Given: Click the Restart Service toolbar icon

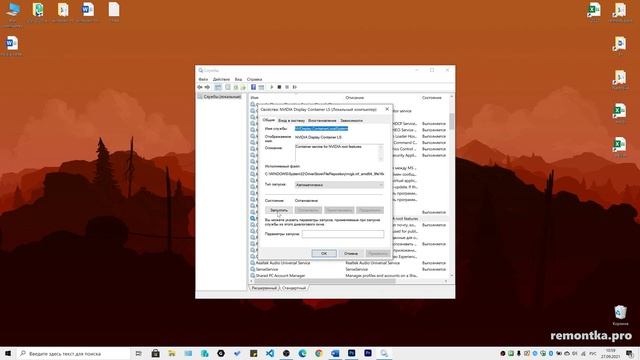Looking at the screenshot, I should pos(295,87).
